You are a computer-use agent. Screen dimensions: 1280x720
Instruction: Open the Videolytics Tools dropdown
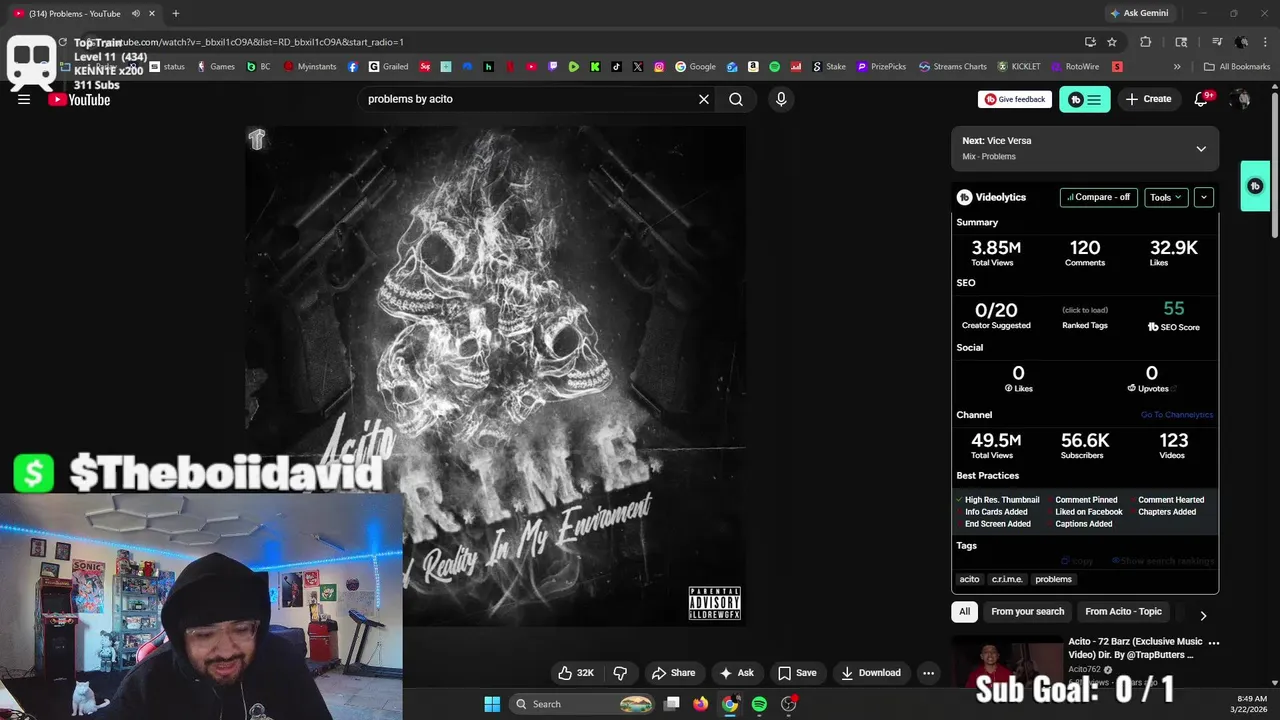[1166, 197]
